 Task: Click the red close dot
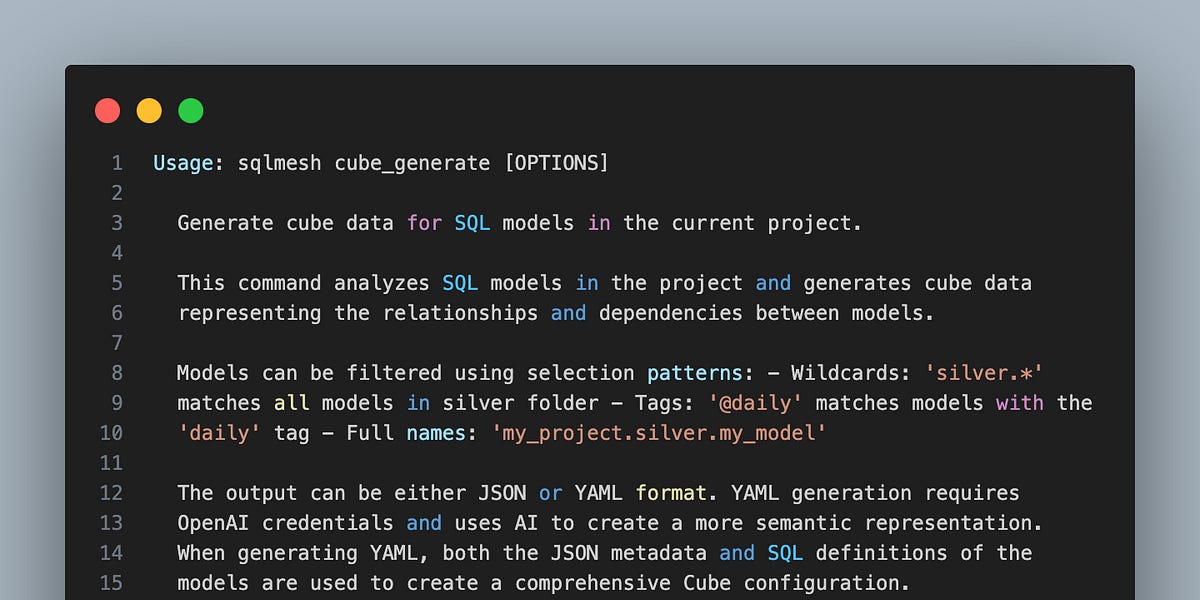(x=107, y=111)
